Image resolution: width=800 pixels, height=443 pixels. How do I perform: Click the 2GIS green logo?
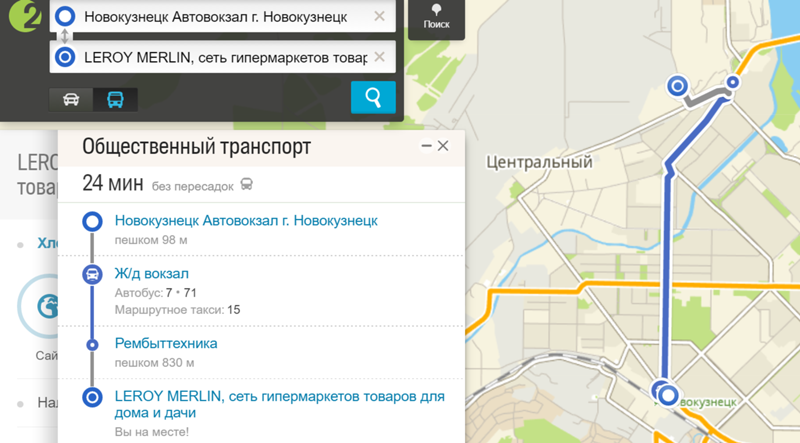(24, 15)
